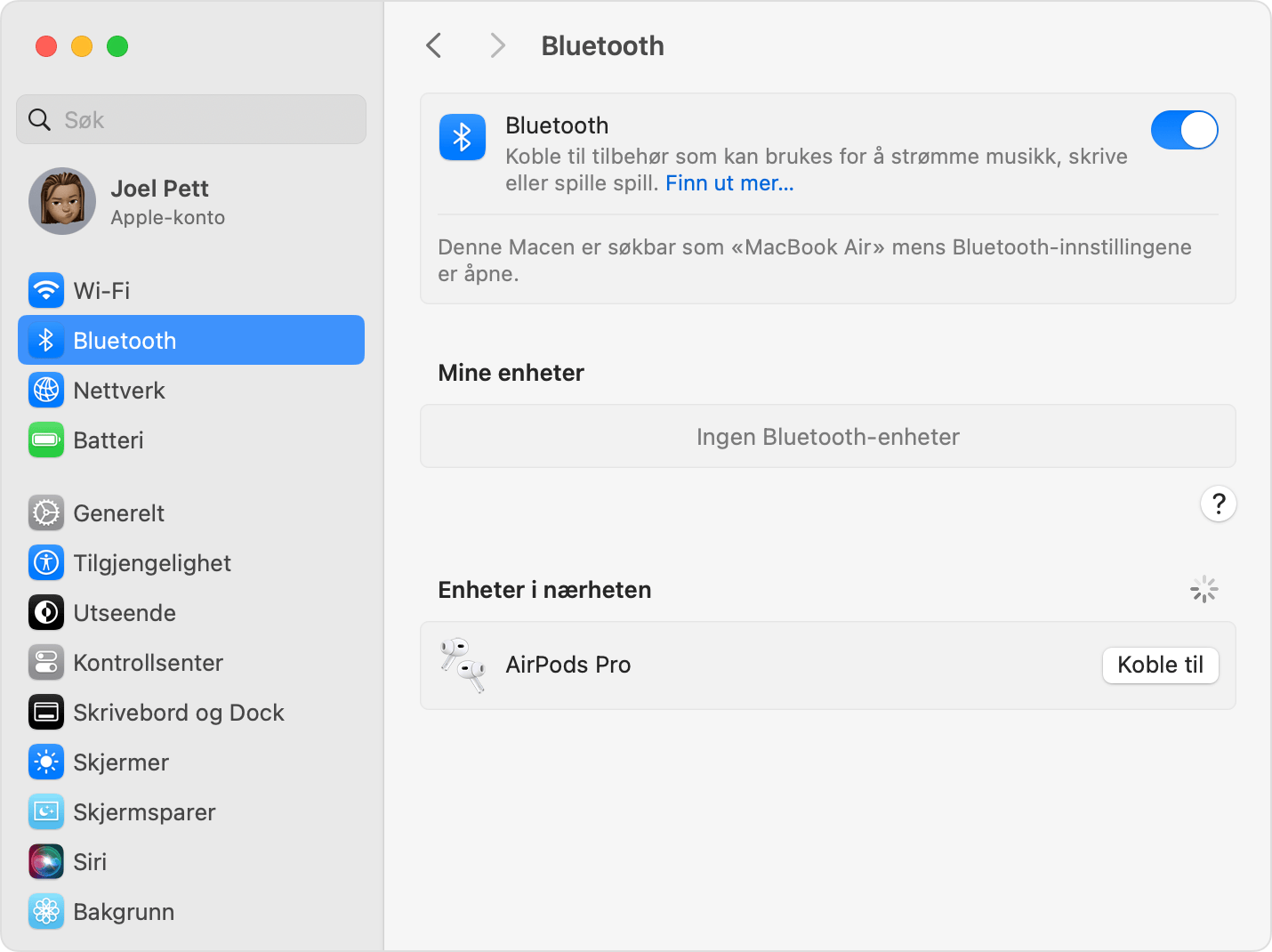Click the Kontrollsenter icon
Screen dimensions: 1272x952
tap(46, 662)
